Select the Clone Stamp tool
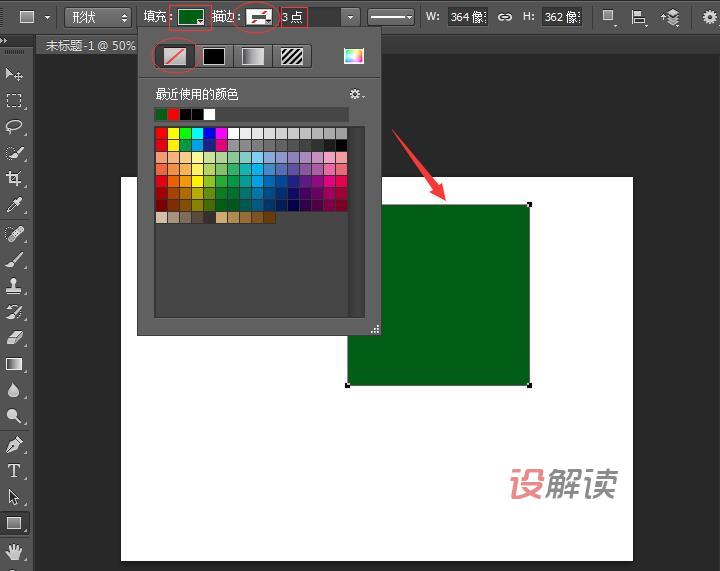The width and height of the screenshot is (720, 571). (x=14, y=285)
